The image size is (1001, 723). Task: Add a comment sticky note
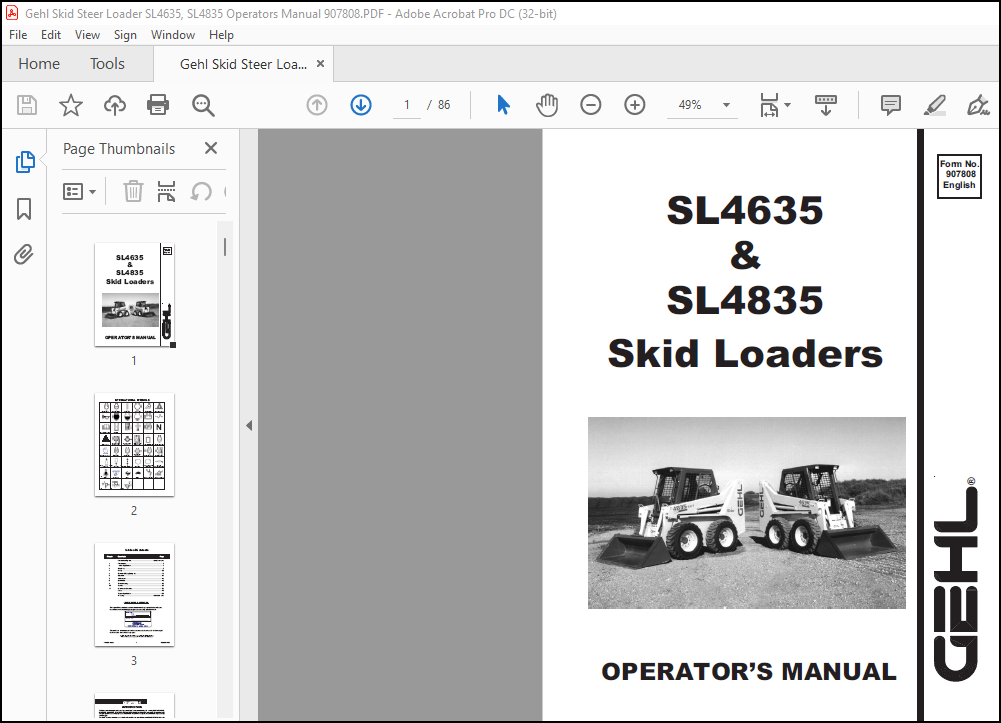coord(891,105)
